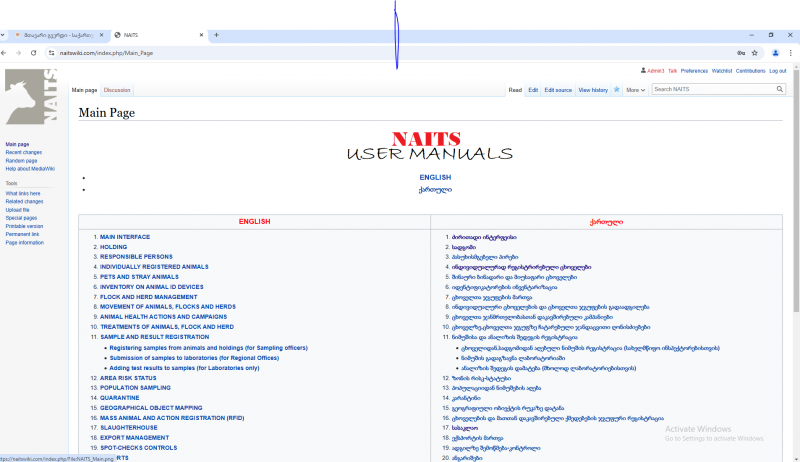This screenshot has width=800, height=462.
Task: Open EXPORT MANAGEMENT link
Action: pyautogui.click(x=134, y=438)
